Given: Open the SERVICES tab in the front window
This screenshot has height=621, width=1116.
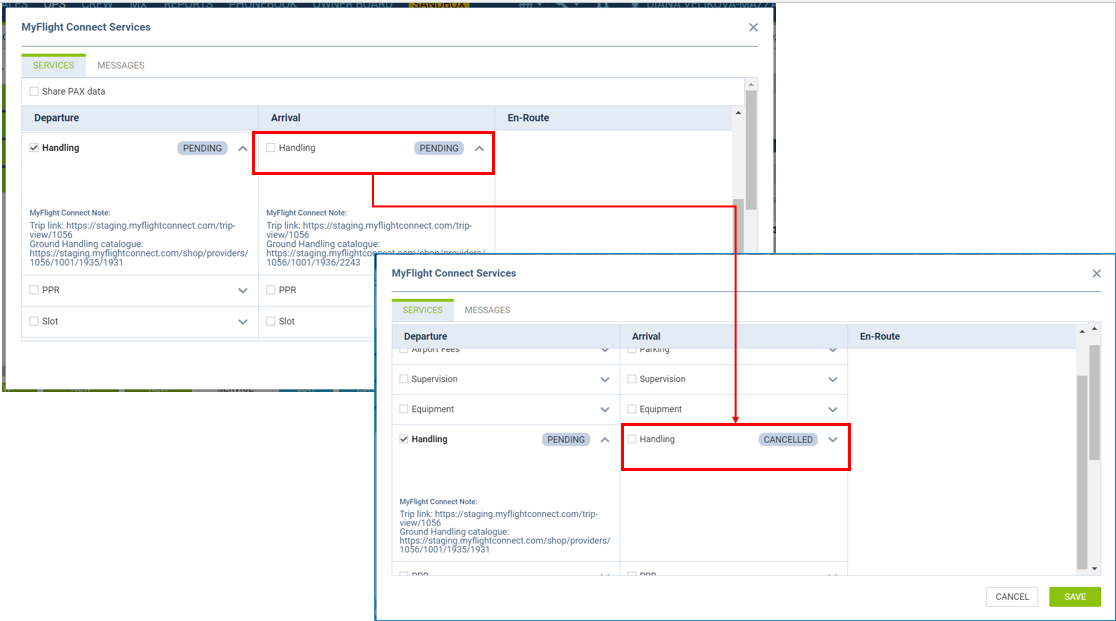Looking at the screenshot, I should point(423,310).
